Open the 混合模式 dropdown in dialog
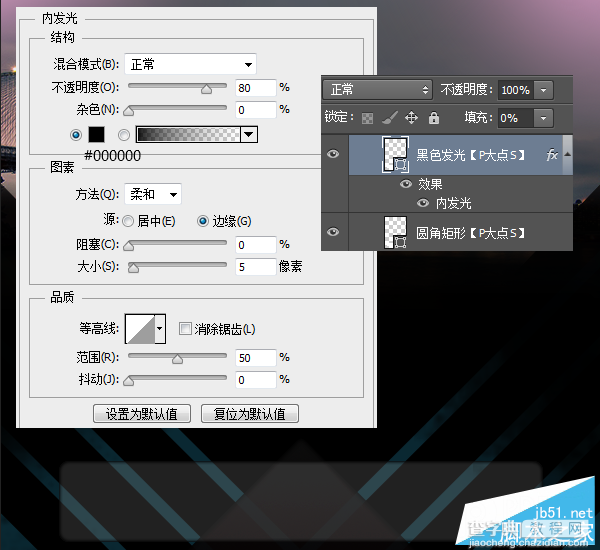 (191, 64)
